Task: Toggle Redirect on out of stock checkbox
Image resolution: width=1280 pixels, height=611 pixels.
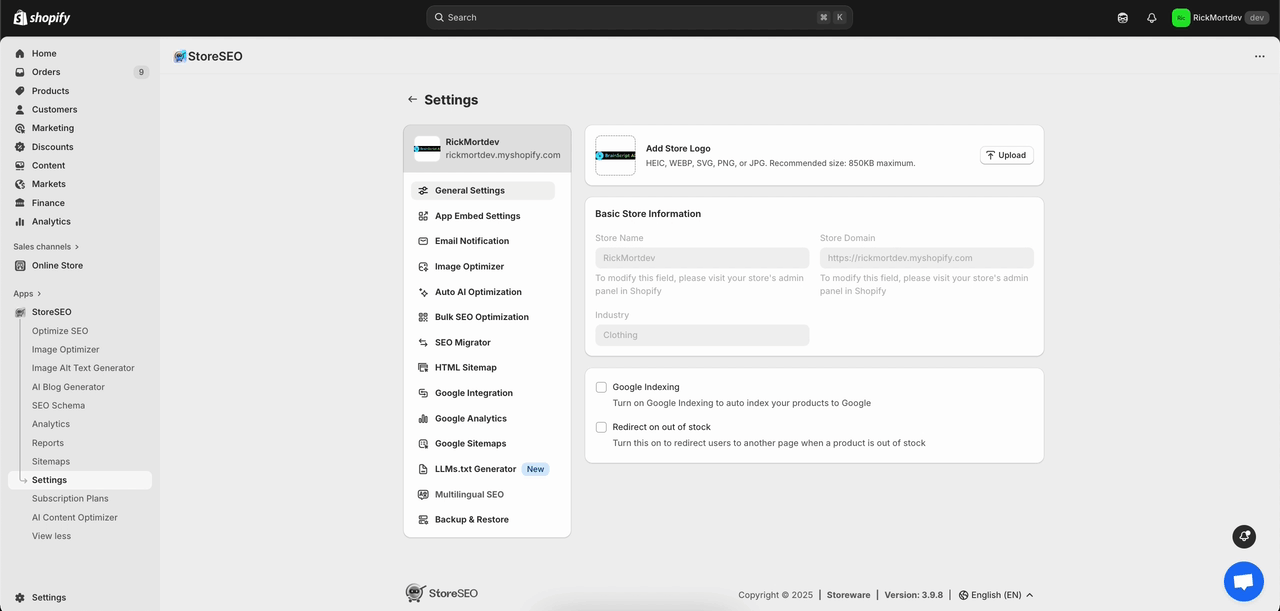Action: point(601,427)
